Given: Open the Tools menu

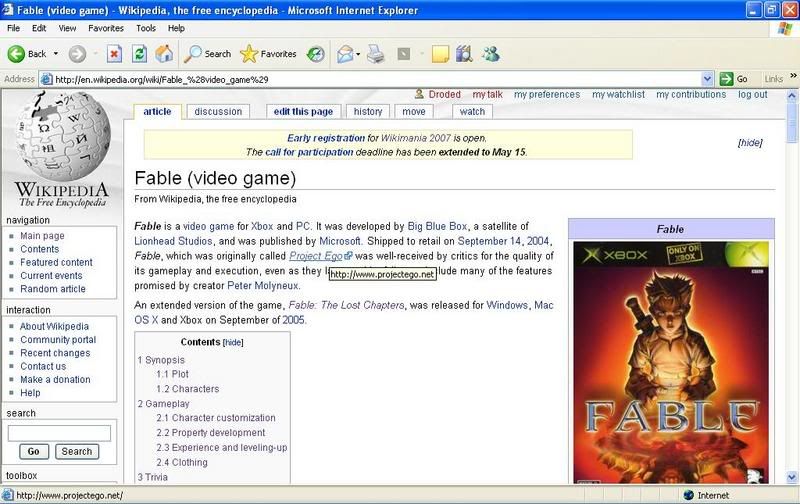Looking at the screenshot, I should tap(145, 28).
